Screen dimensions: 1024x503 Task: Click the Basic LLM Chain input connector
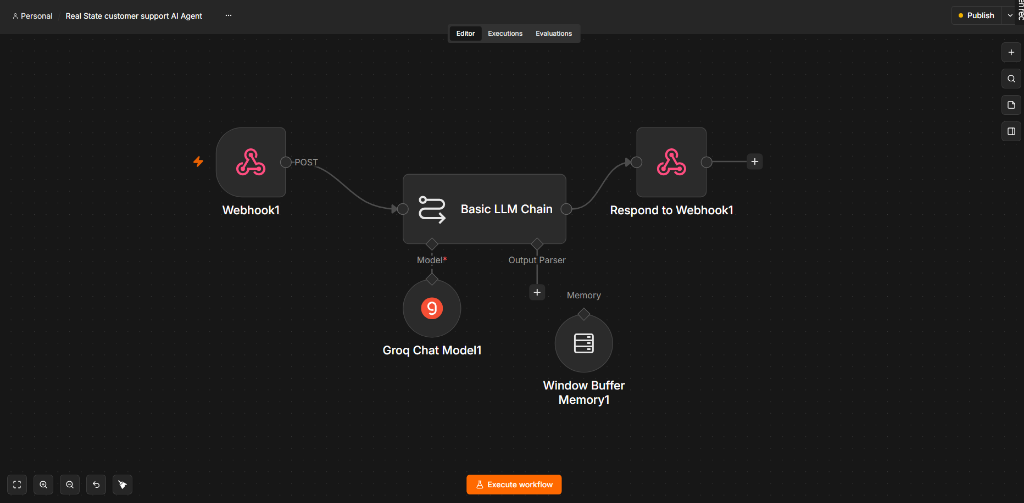coord(403,209)
